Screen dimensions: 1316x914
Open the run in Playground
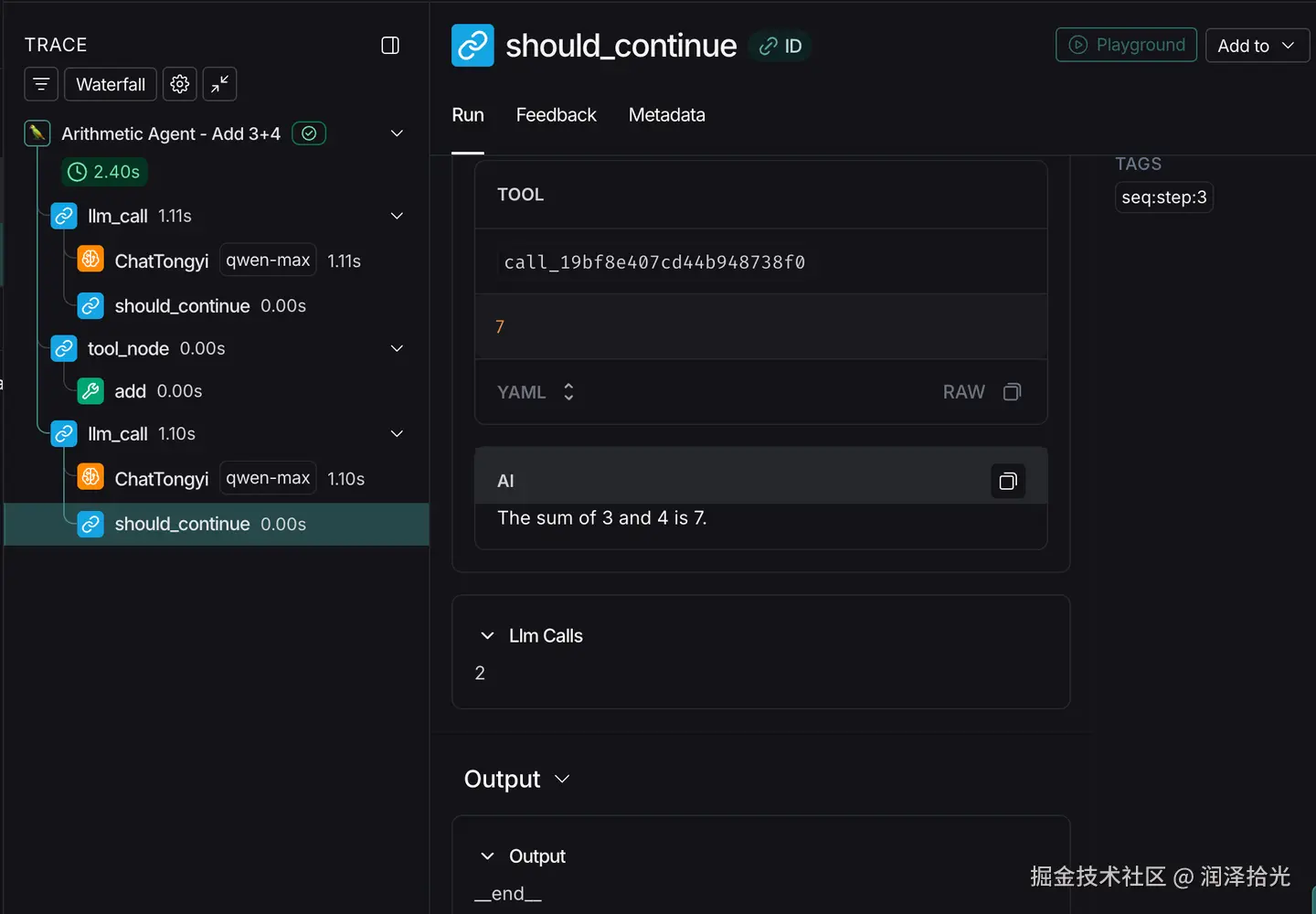coord(1126,45)
